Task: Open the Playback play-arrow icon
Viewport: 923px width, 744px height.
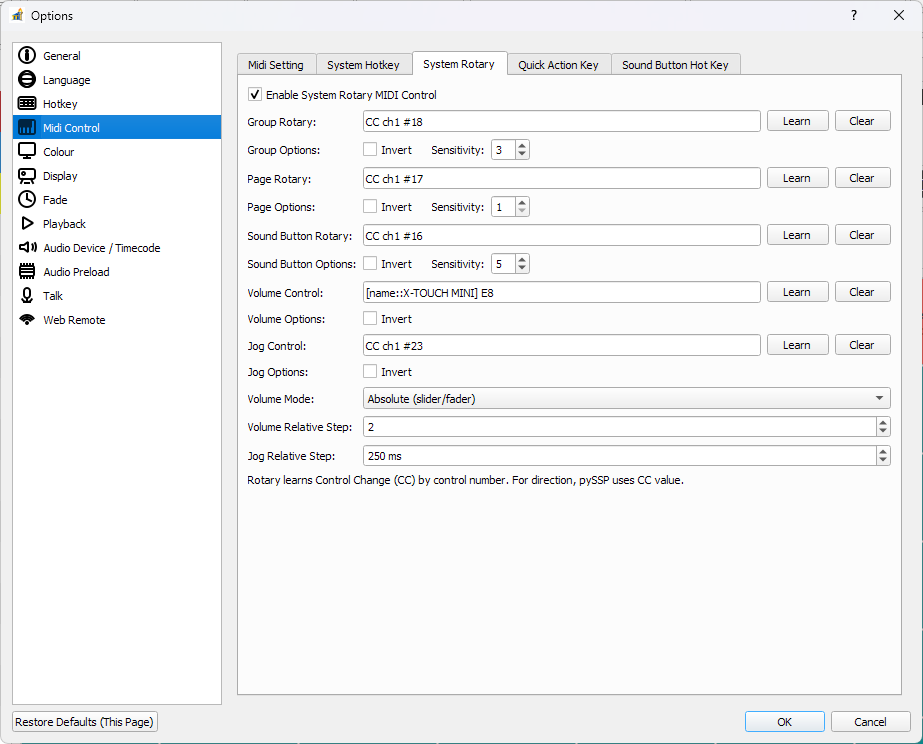Action: 27,224
